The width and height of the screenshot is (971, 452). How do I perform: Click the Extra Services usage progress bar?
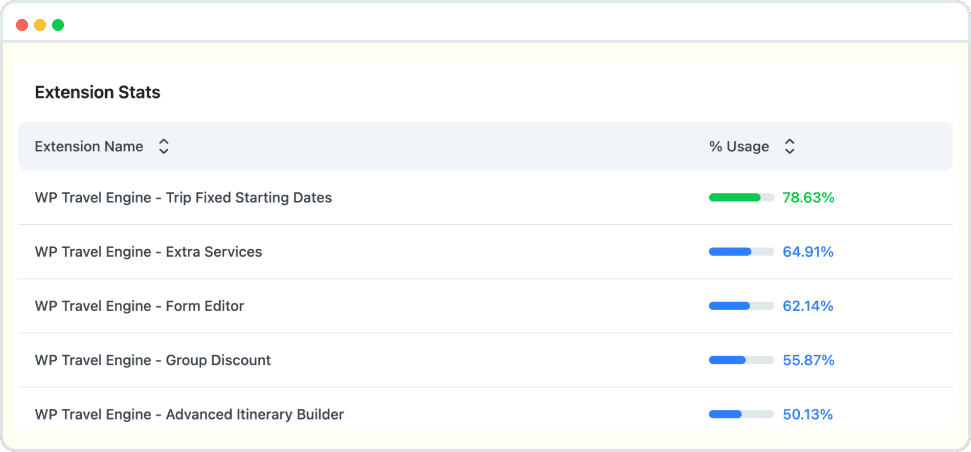741,252
